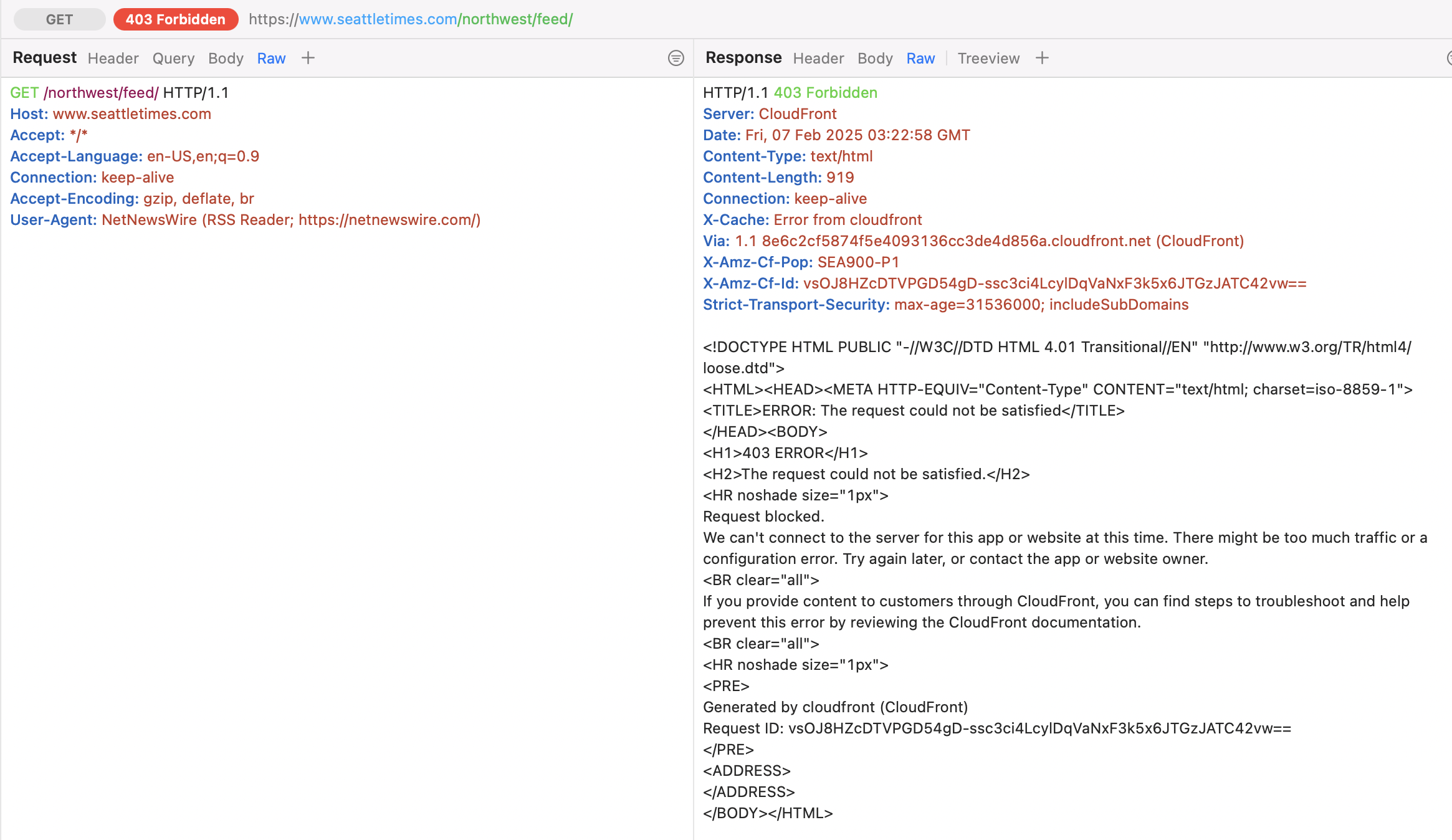This screenshot has height=840, width=1452.
Task: Click the 'HTTP/1.1 403 Forbidden' response status line
Action: (790, 93)
